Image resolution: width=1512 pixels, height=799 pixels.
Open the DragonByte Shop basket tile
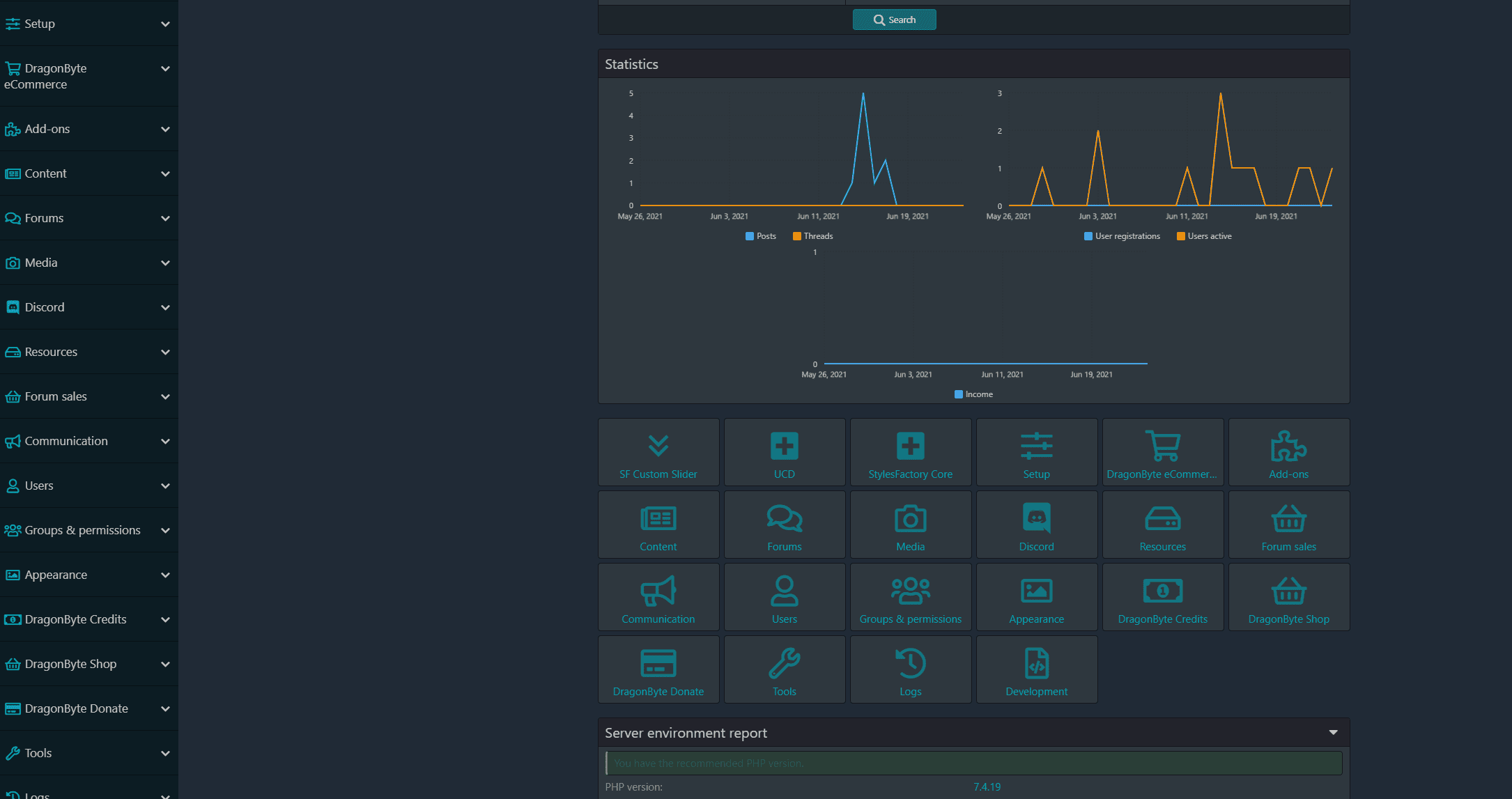click(1289, 597)
